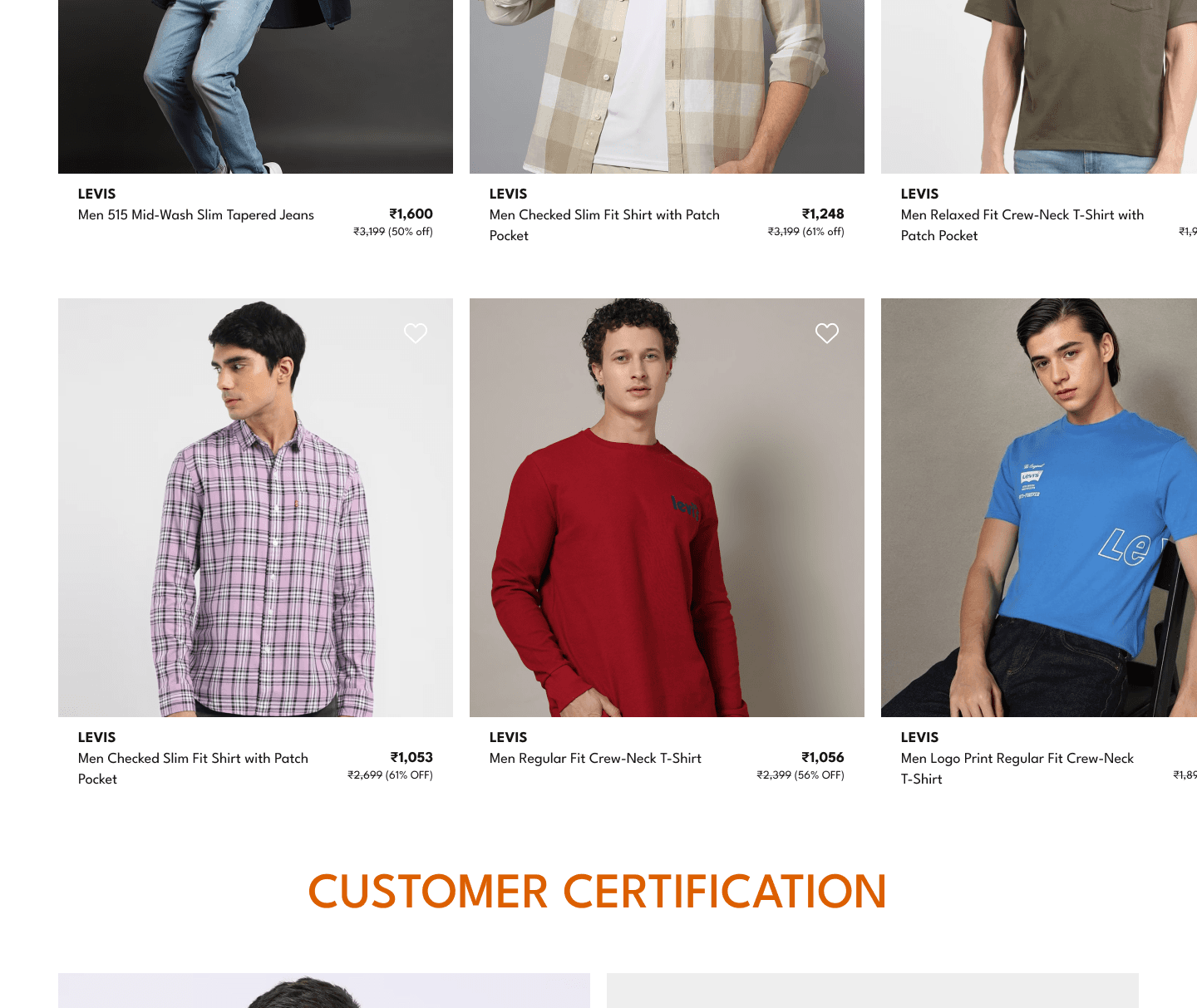Open the beige checked shirt product image

667,86
